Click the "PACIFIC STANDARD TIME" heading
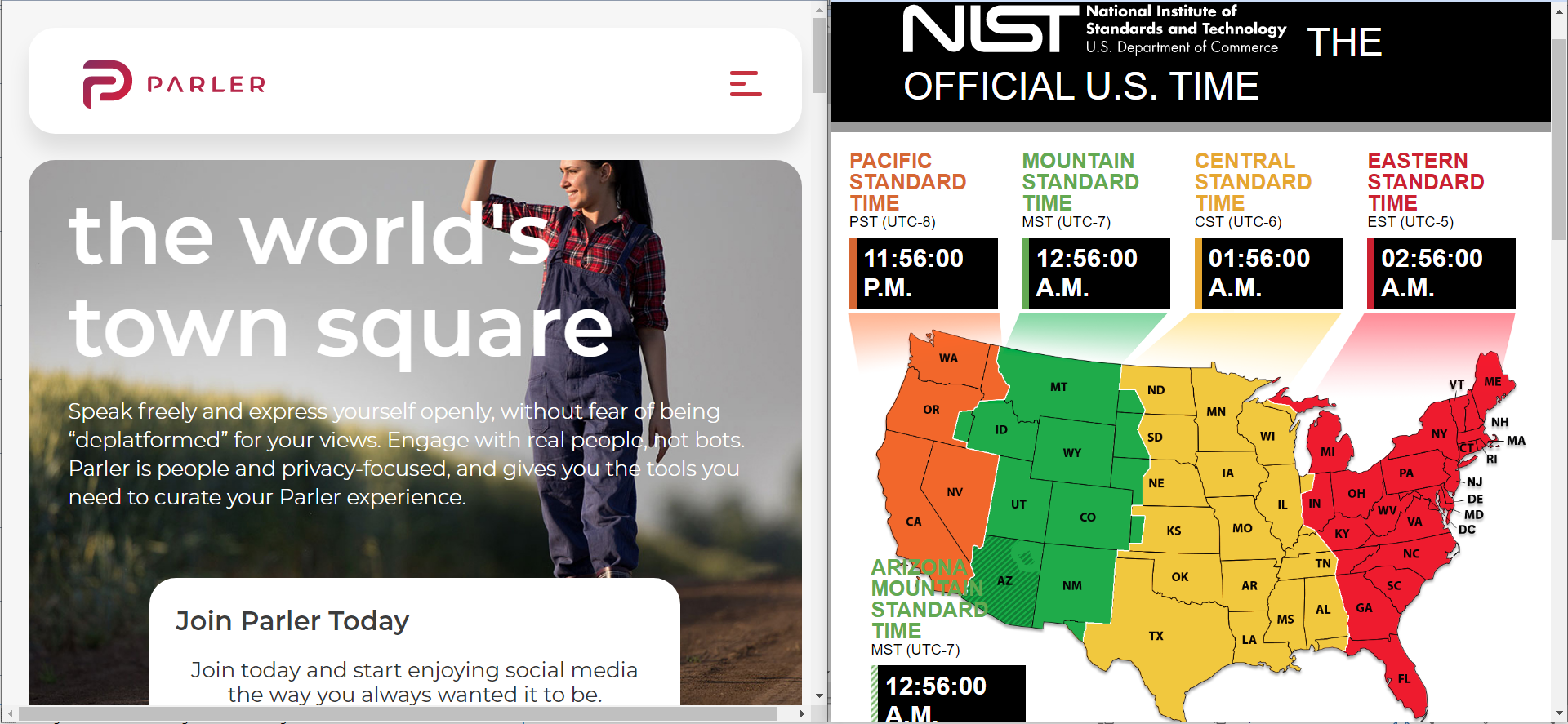 (907, 181)
